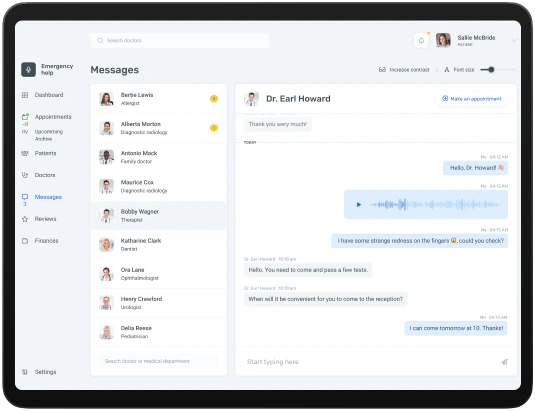Open Katharine Clark conversation
535x411 pixels.
[159, 245]
